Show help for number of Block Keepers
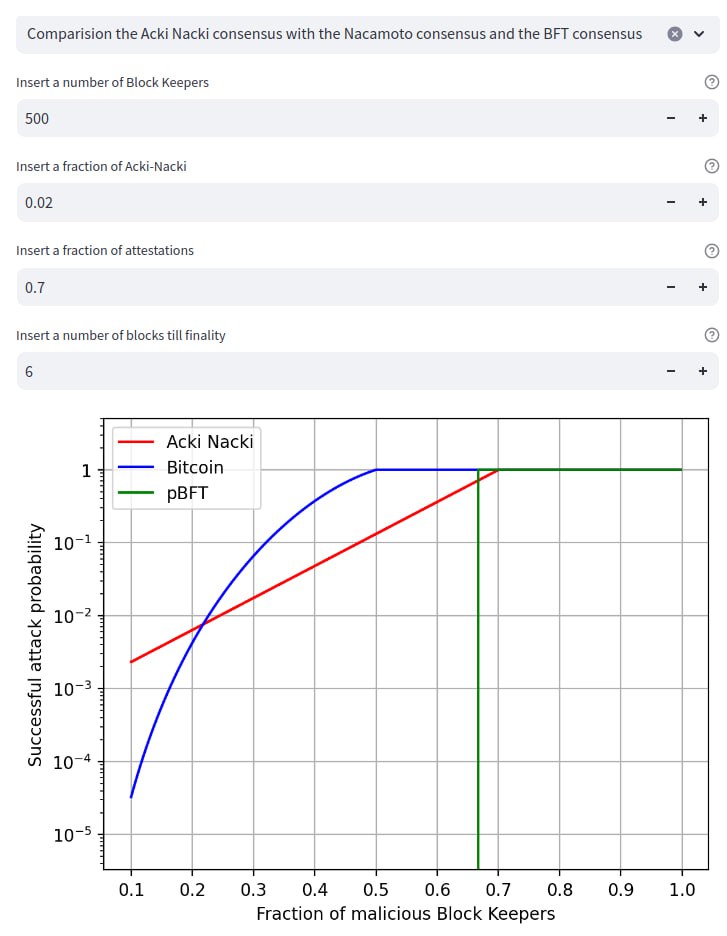This screenshot has height=936, width=727. tap(711, 82)
